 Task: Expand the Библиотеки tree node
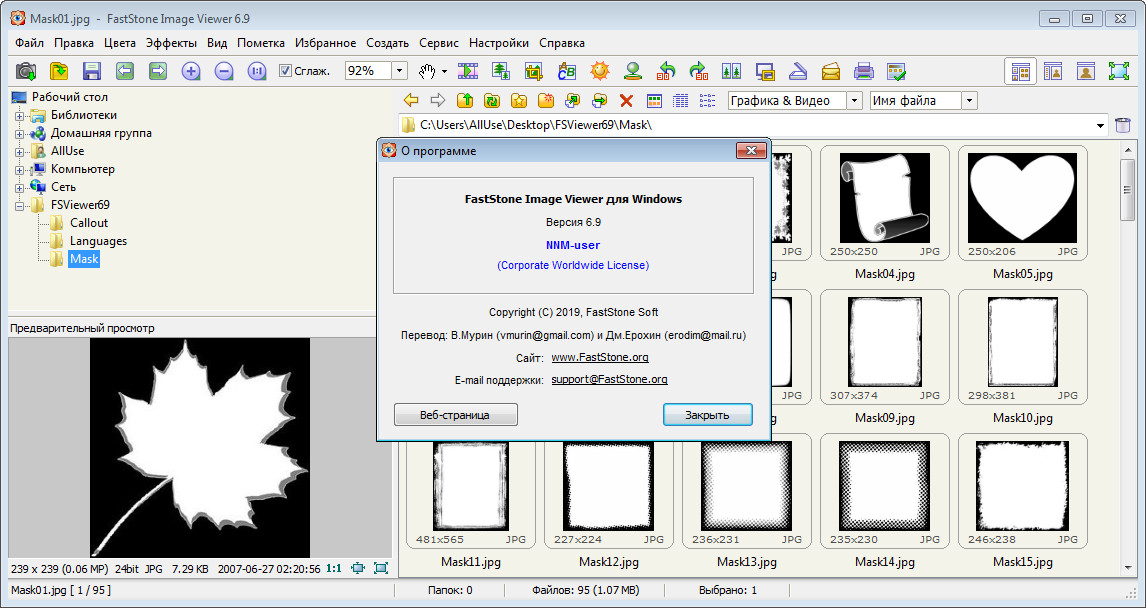[x=19, y=115]
